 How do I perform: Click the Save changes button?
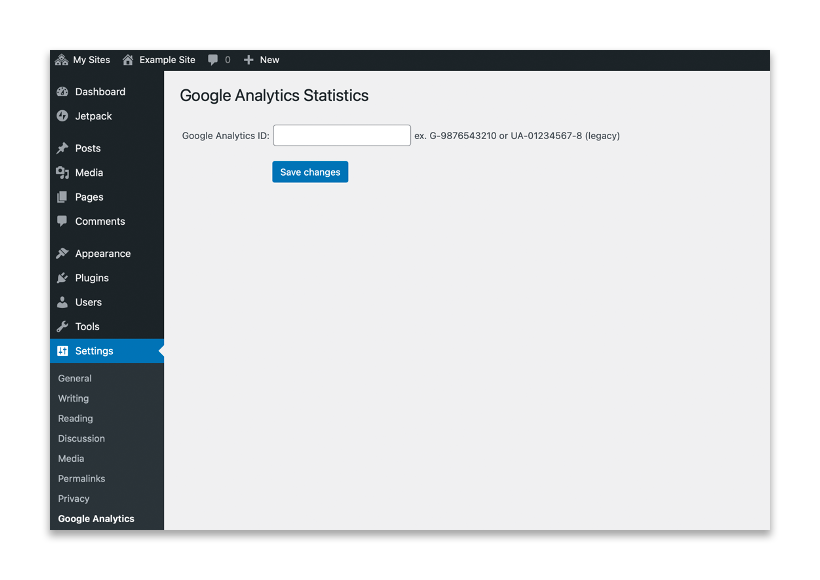tap(310, 172)
